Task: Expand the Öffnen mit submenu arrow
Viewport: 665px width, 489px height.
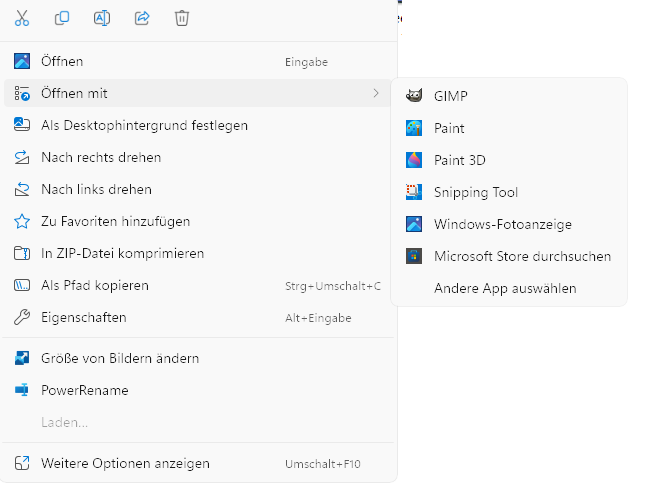Action: tap(375, 93)
